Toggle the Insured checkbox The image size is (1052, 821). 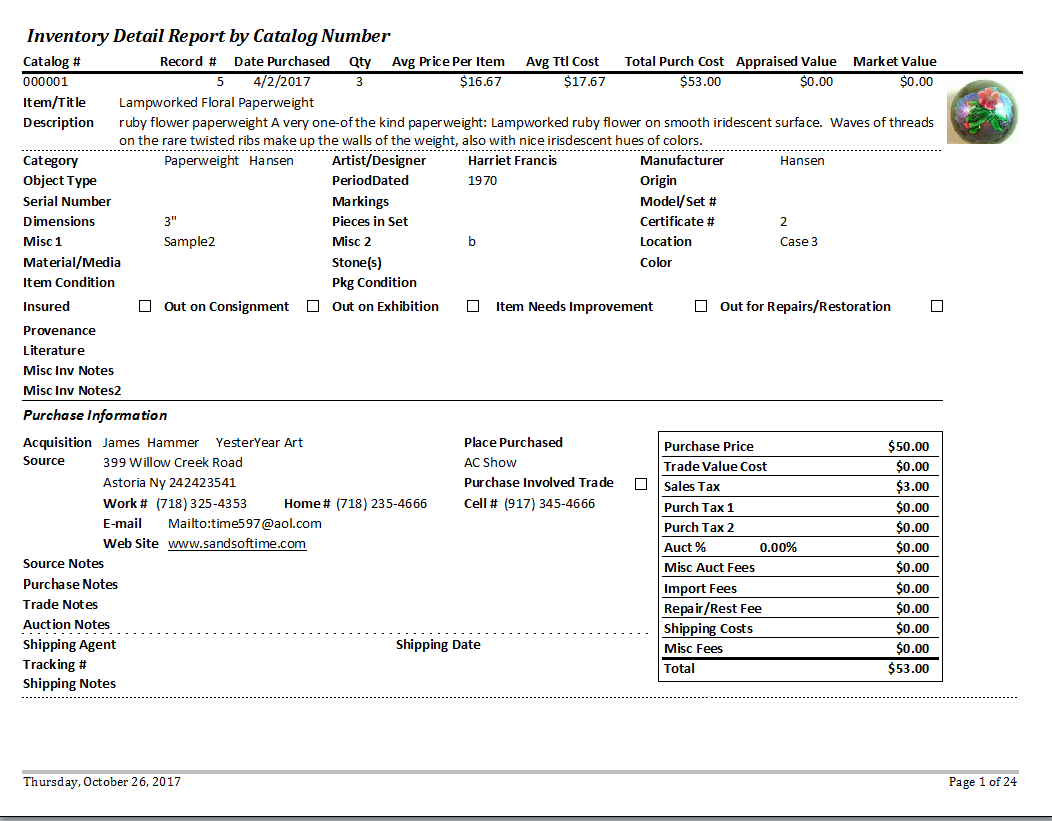coord(145,307)
